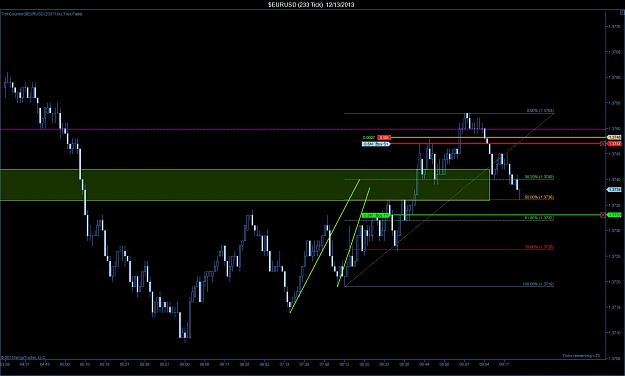Click the green 0.0007 value beside beige line
Image resolution: width=625 pixels, height=376 pixels.
tap(369, 138)
